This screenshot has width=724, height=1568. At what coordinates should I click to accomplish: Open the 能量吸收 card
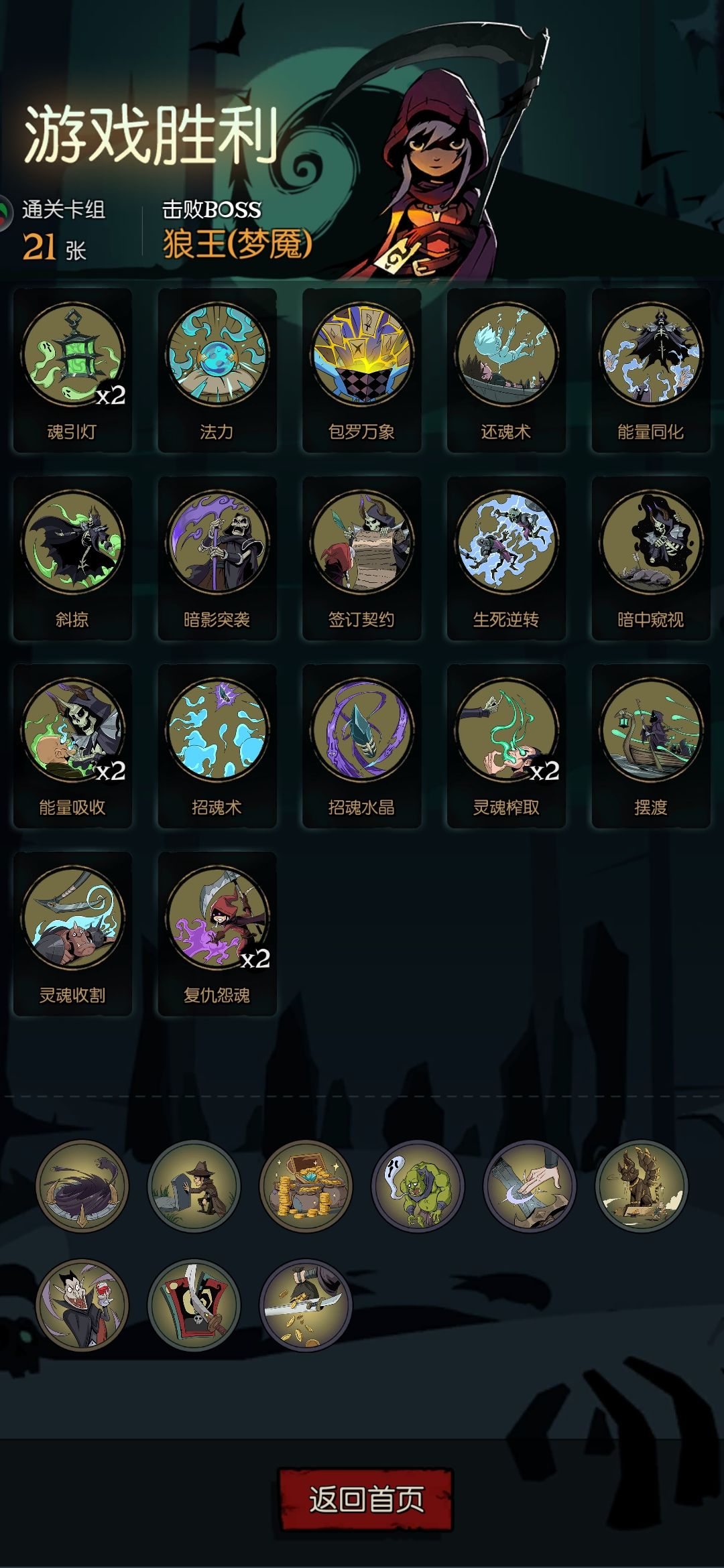pyautogui.click(x=72, y=746)
